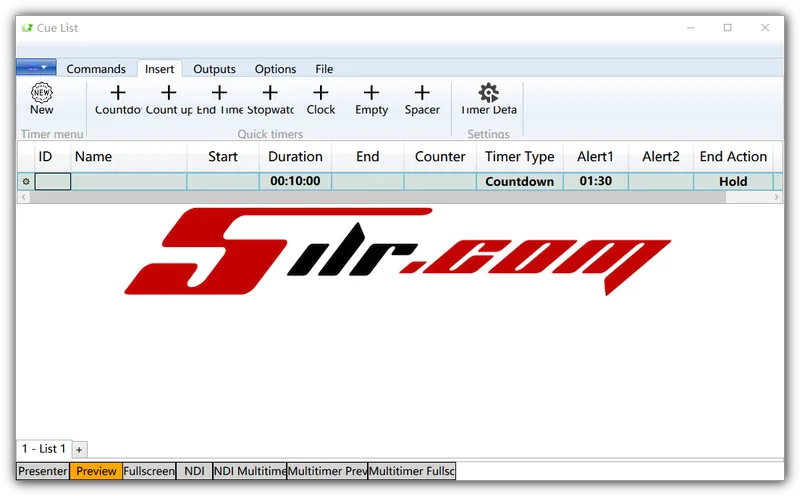Screen dimensions: 800x496
Task: Click the Start column header
Action: tap(223, 157)
